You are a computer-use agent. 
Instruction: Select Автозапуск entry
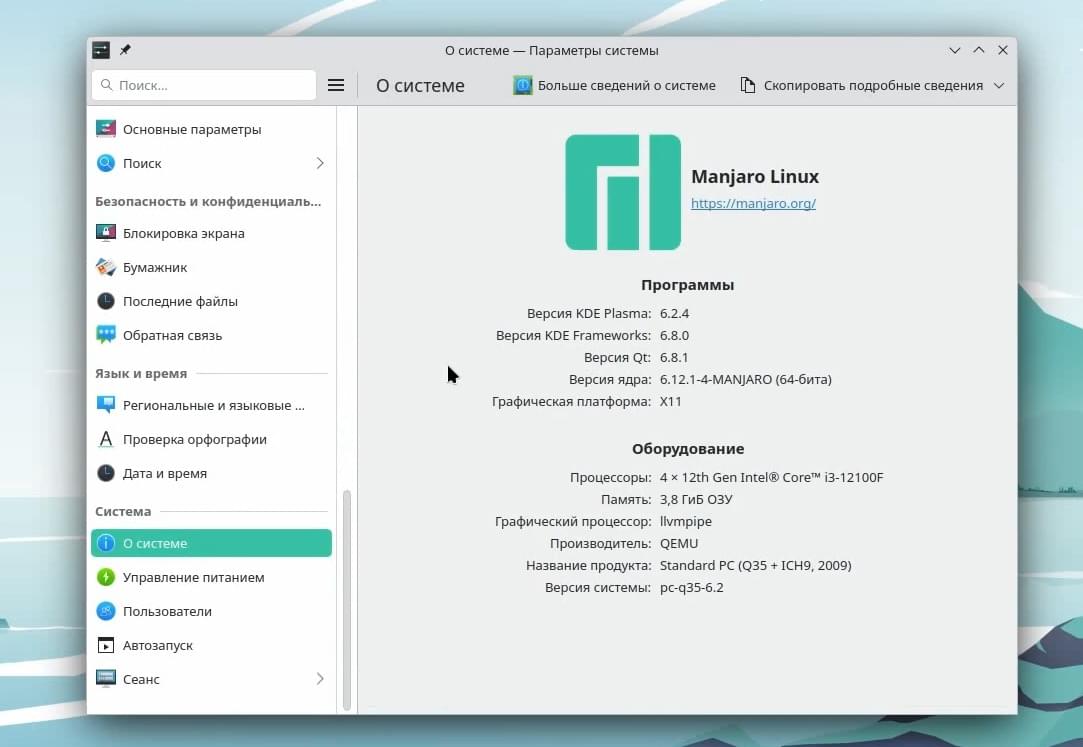[211, 645]
